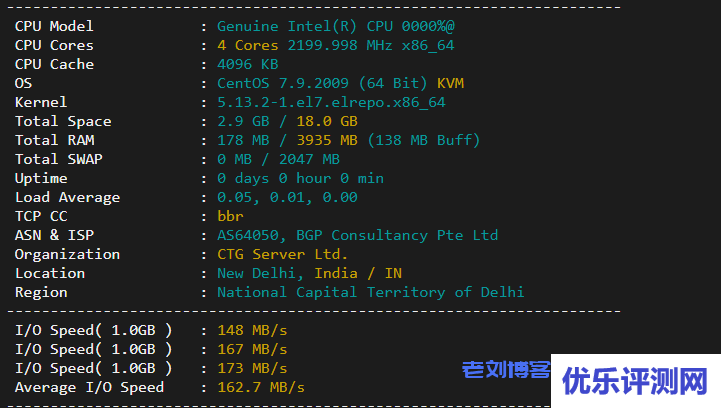Click the 162.7 MB/s average I/O speed
This screenshot has width=721, height=408.
click(x=260, y=387)
